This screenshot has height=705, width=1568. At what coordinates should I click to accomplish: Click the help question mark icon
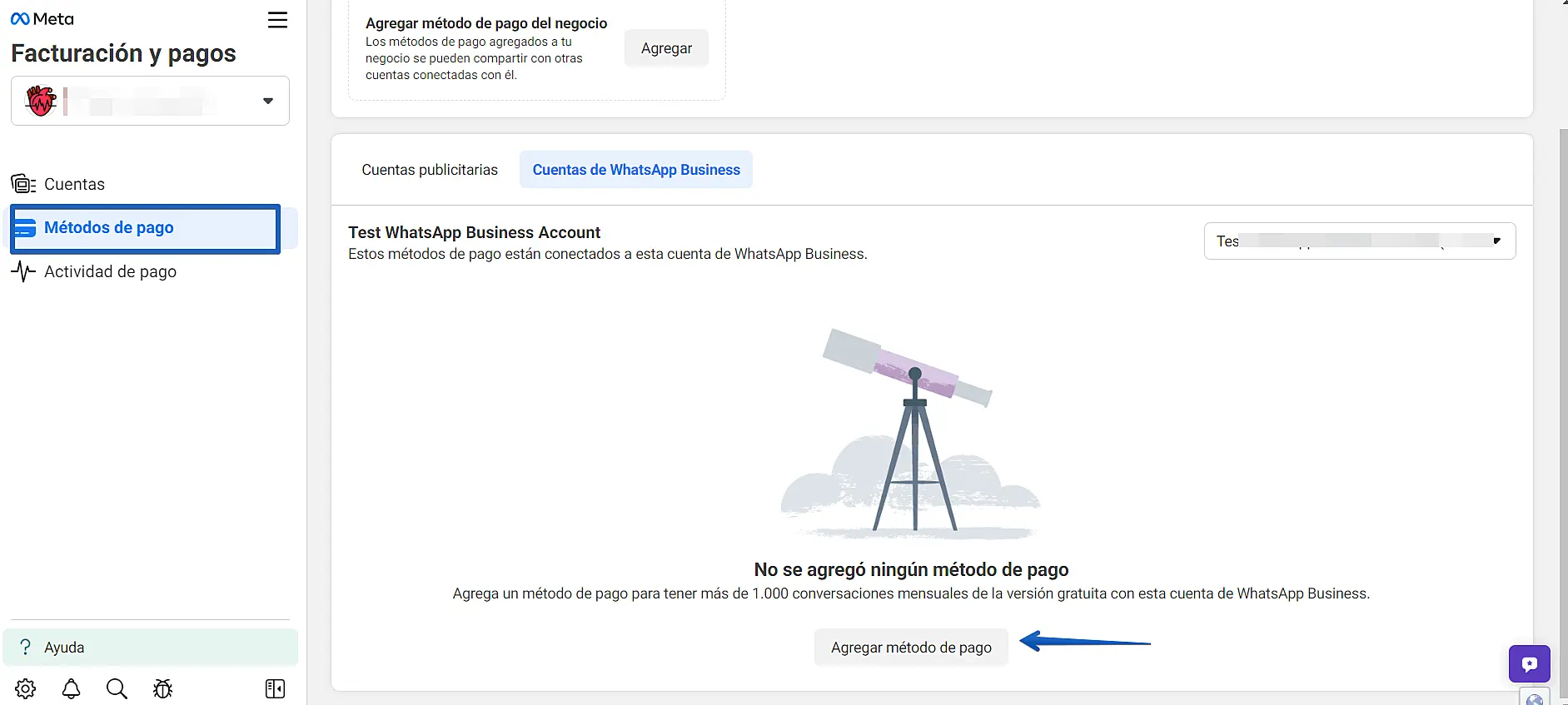tap(26, 647)
